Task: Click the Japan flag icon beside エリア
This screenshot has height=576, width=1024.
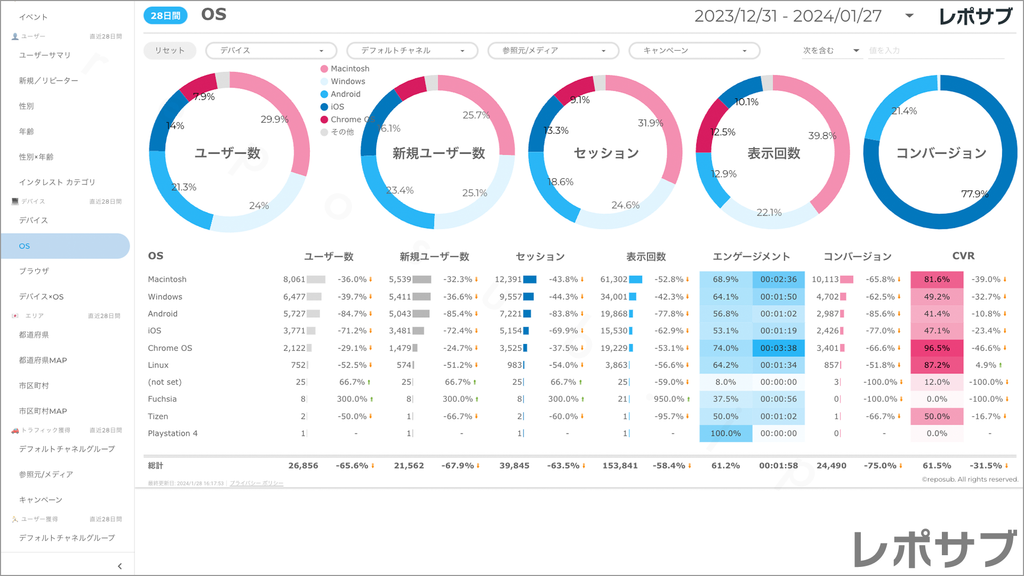Action: coord(14,315)
